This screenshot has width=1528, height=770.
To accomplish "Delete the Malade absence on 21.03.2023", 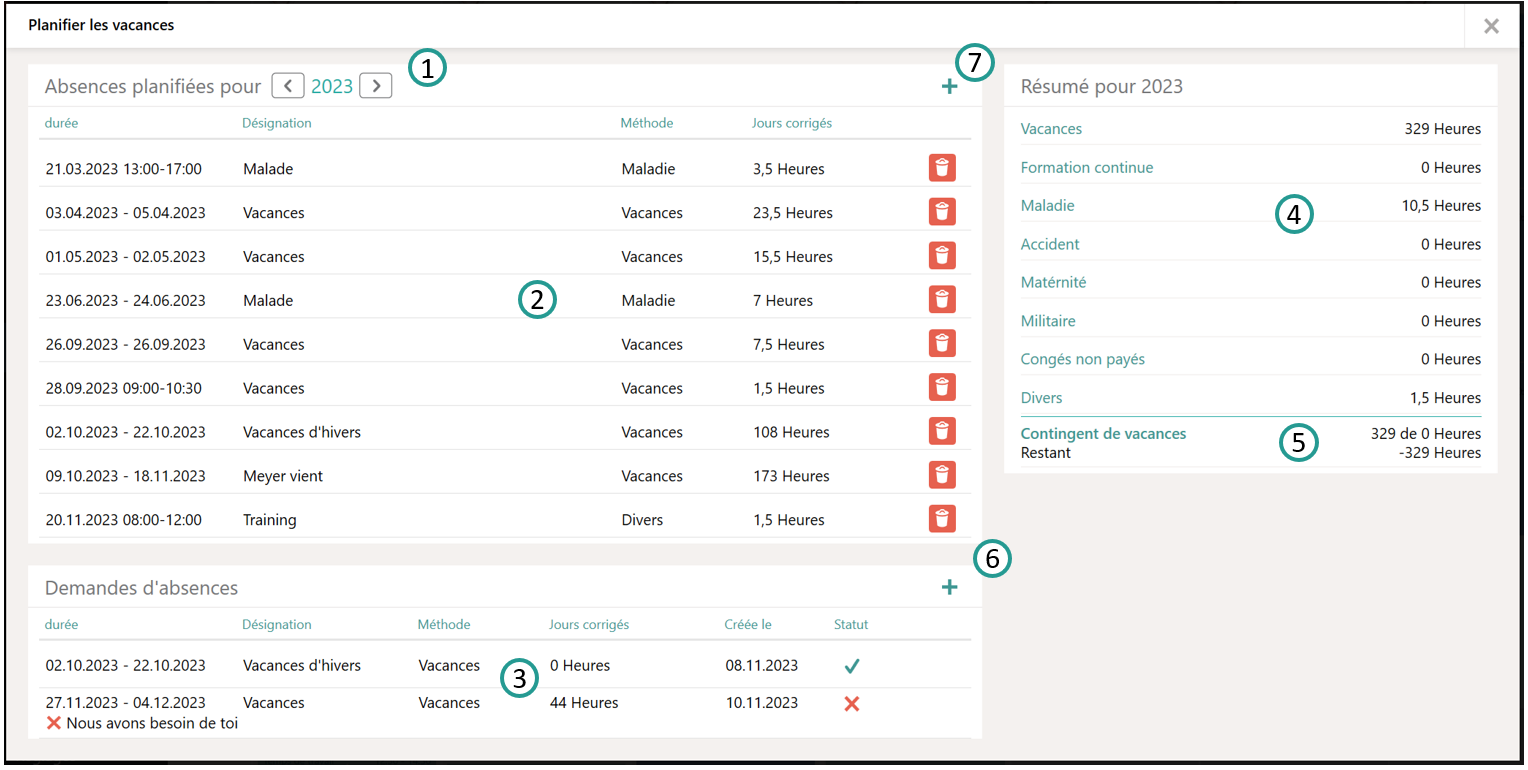I will tap(941, 168).
